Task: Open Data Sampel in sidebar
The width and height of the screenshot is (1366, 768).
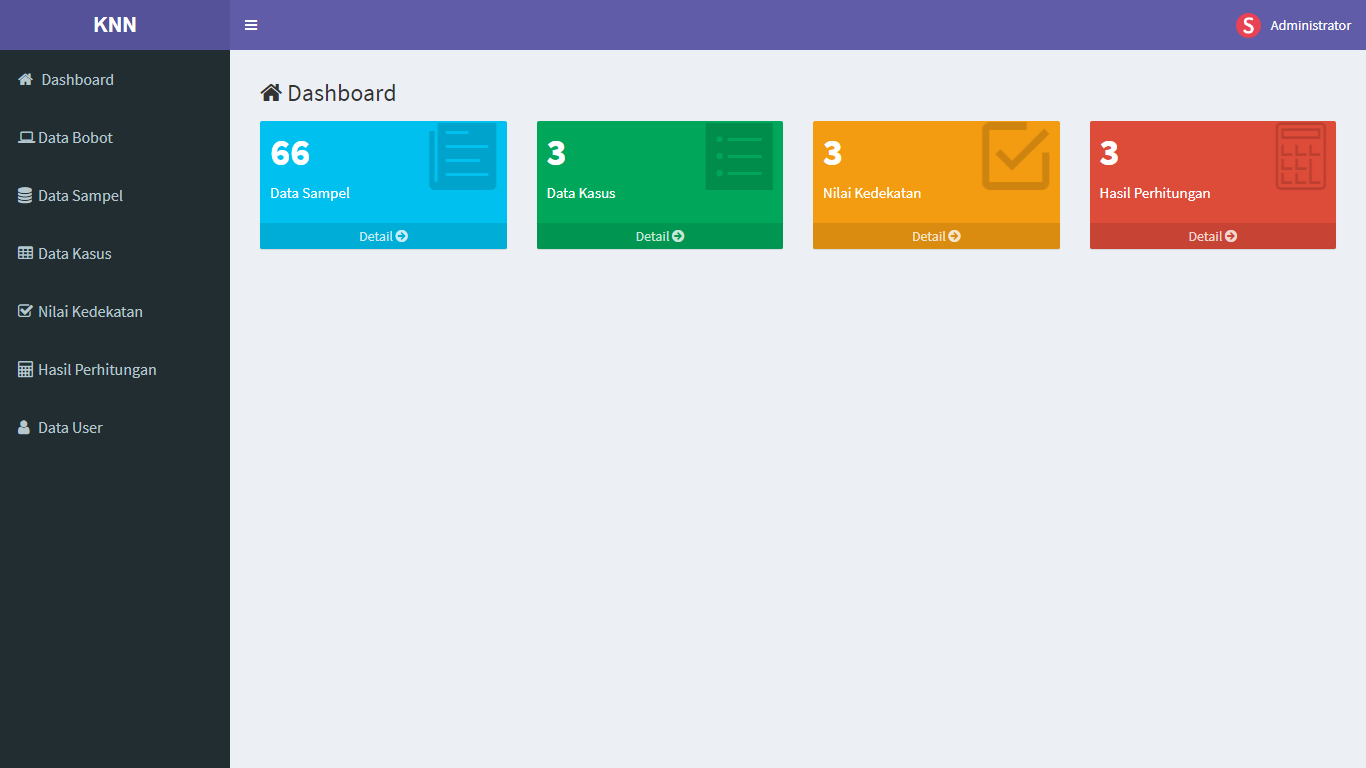Action: (80, 195)
